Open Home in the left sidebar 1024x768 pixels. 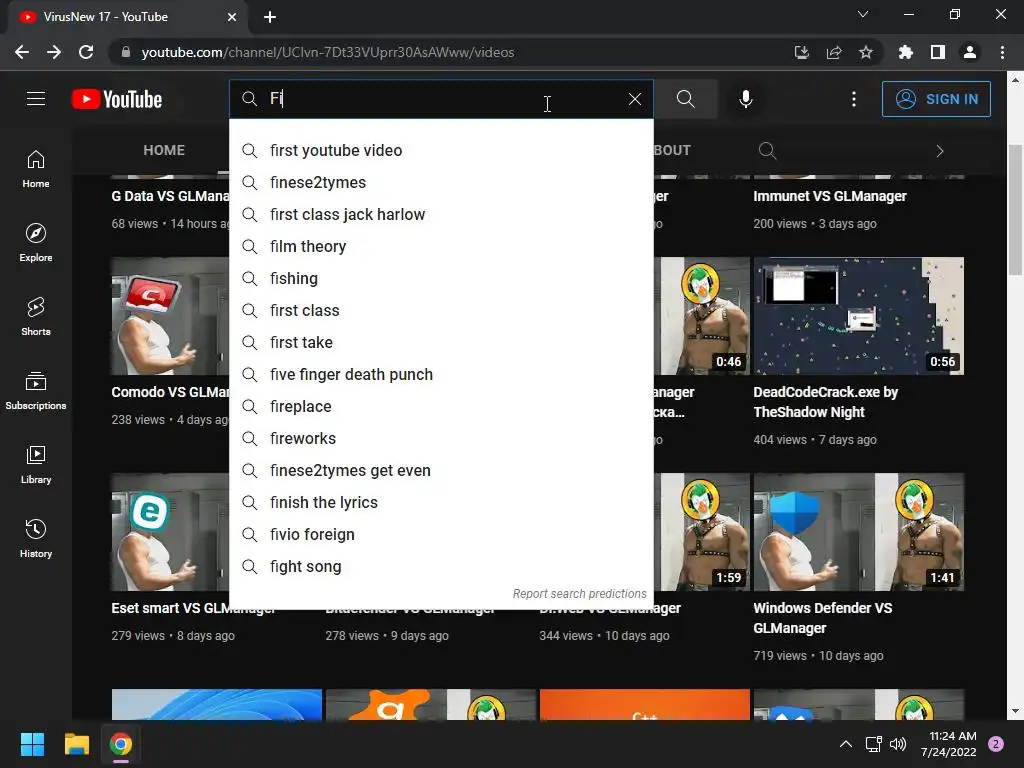(x=36, y=169)
